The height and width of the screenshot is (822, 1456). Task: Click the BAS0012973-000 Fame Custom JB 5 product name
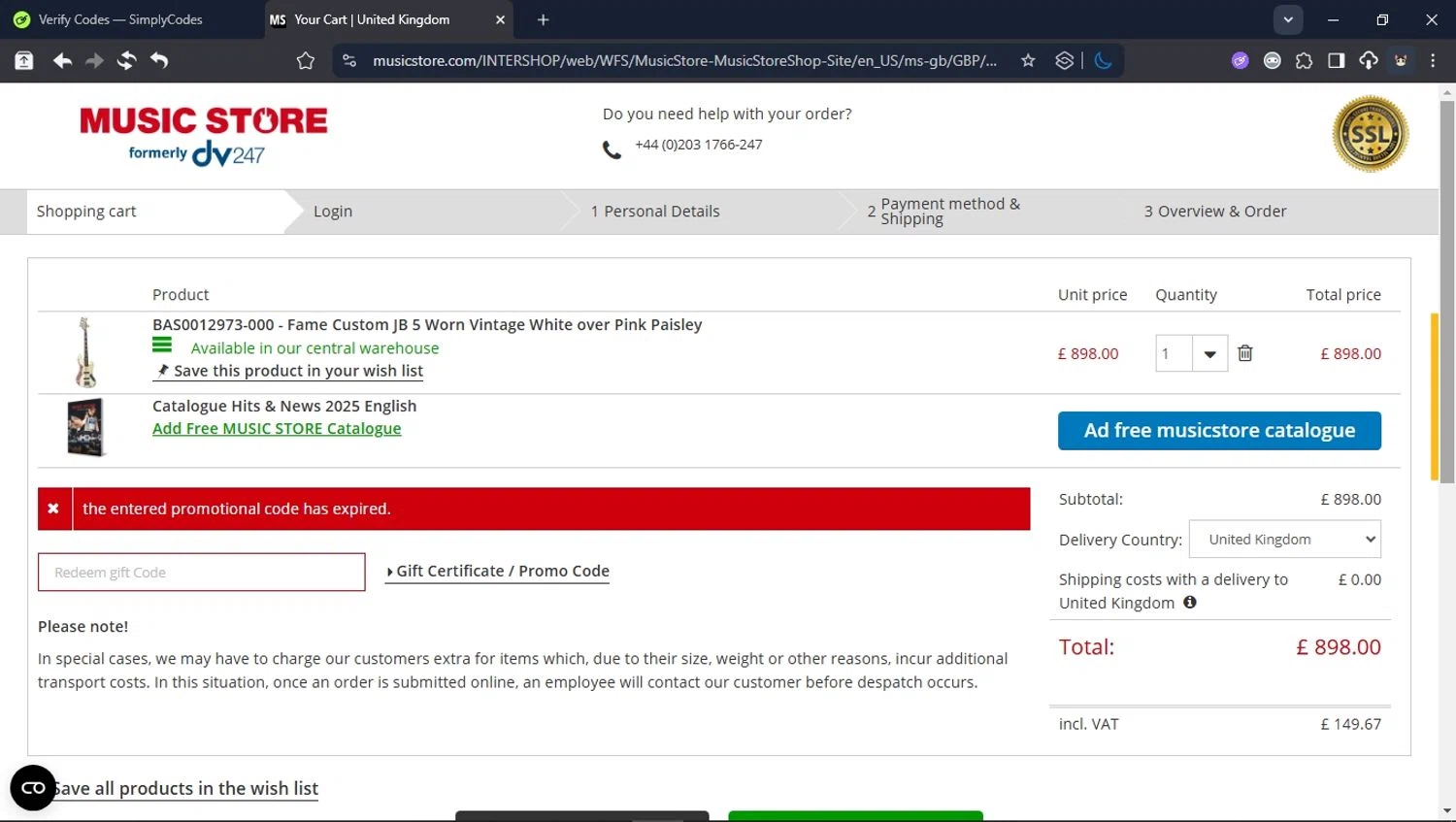click(427, 325)
